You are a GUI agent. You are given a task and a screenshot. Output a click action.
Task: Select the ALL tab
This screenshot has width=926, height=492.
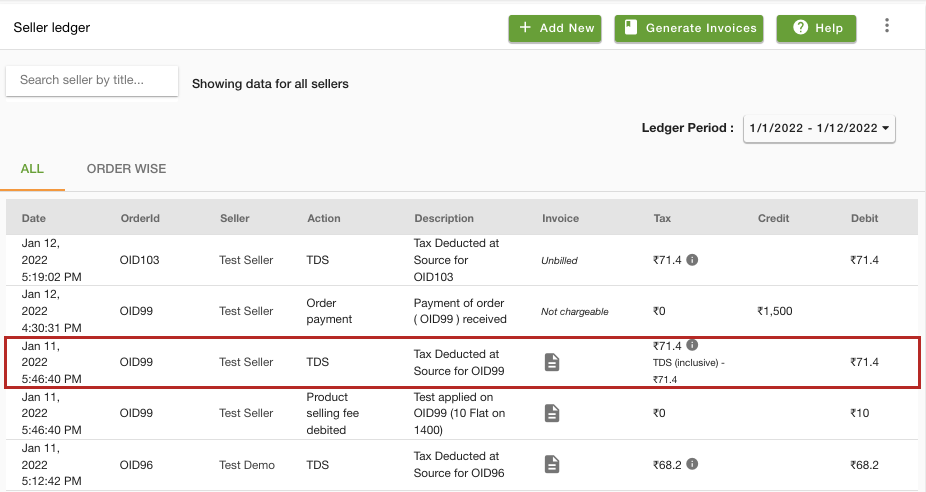tap(32, 169)
